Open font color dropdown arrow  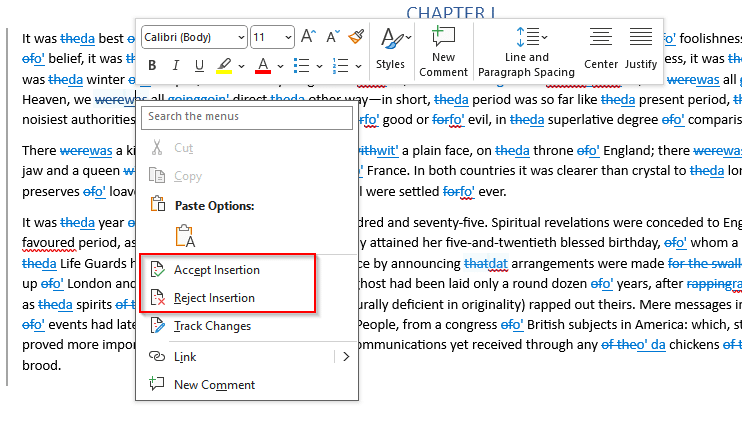[280, 66]
